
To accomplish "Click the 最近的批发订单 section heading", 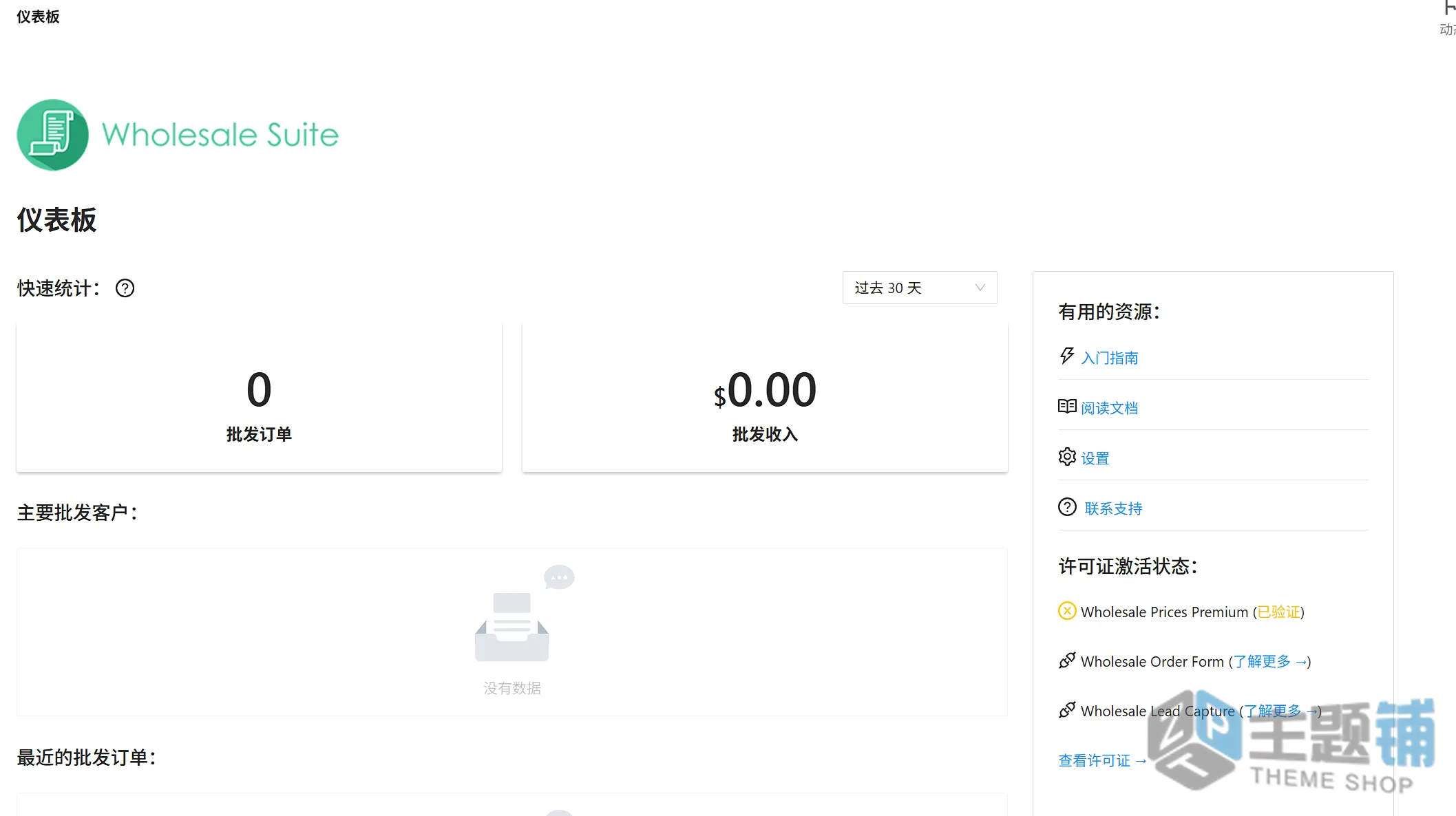I will coord(87,758).
